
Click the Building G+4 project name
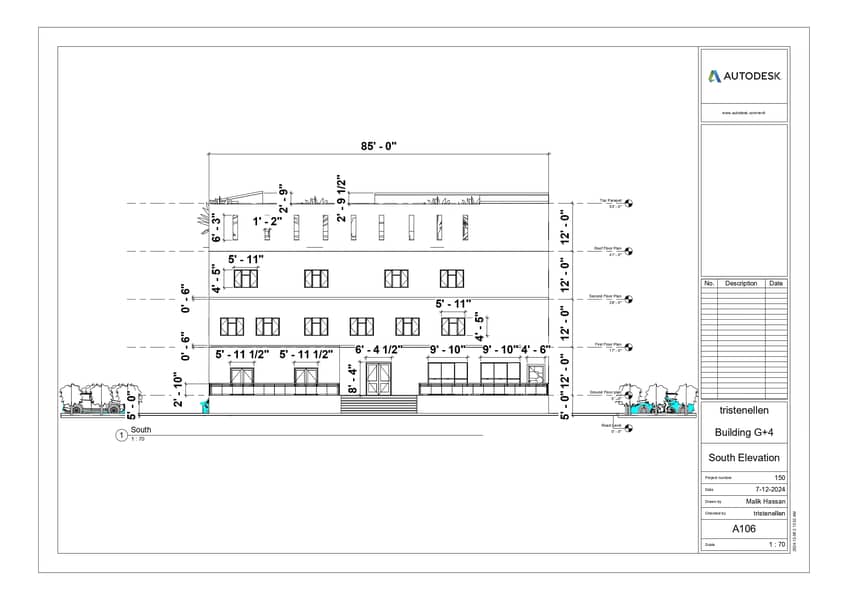[743, 432]
